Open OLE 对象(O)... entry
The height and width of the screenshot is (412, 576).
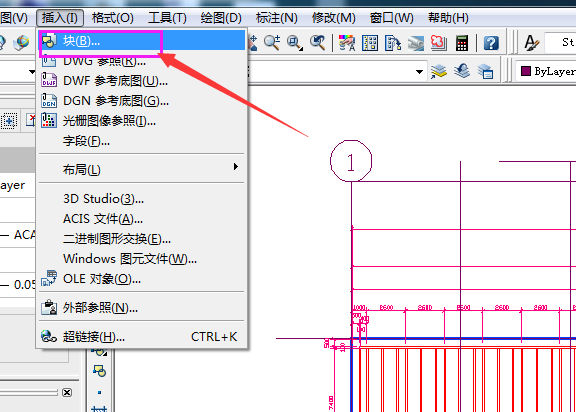tap(141, 279)
